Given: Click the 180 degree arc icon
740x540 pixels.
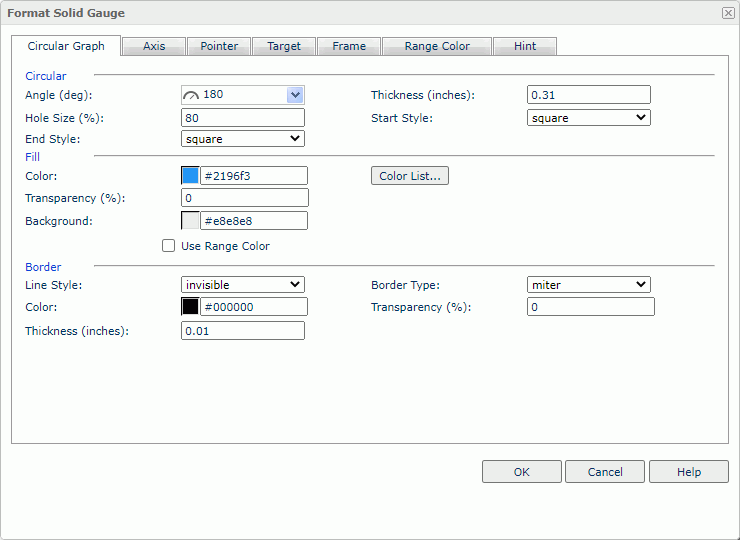Looking at the screenshot, I should [191, 95].
